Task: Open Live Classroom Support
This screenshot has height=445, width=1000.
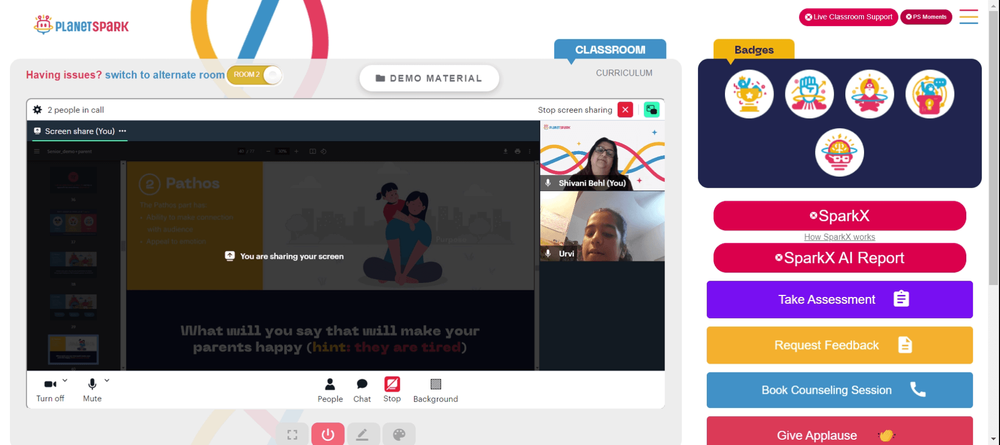Action: coord(848,17)
